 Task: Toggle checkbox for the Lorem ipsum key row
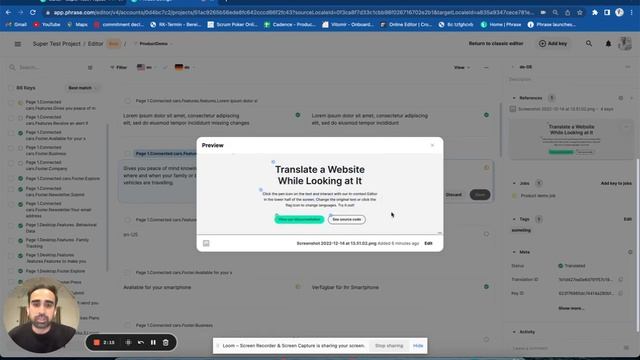[x=127, y=100]
